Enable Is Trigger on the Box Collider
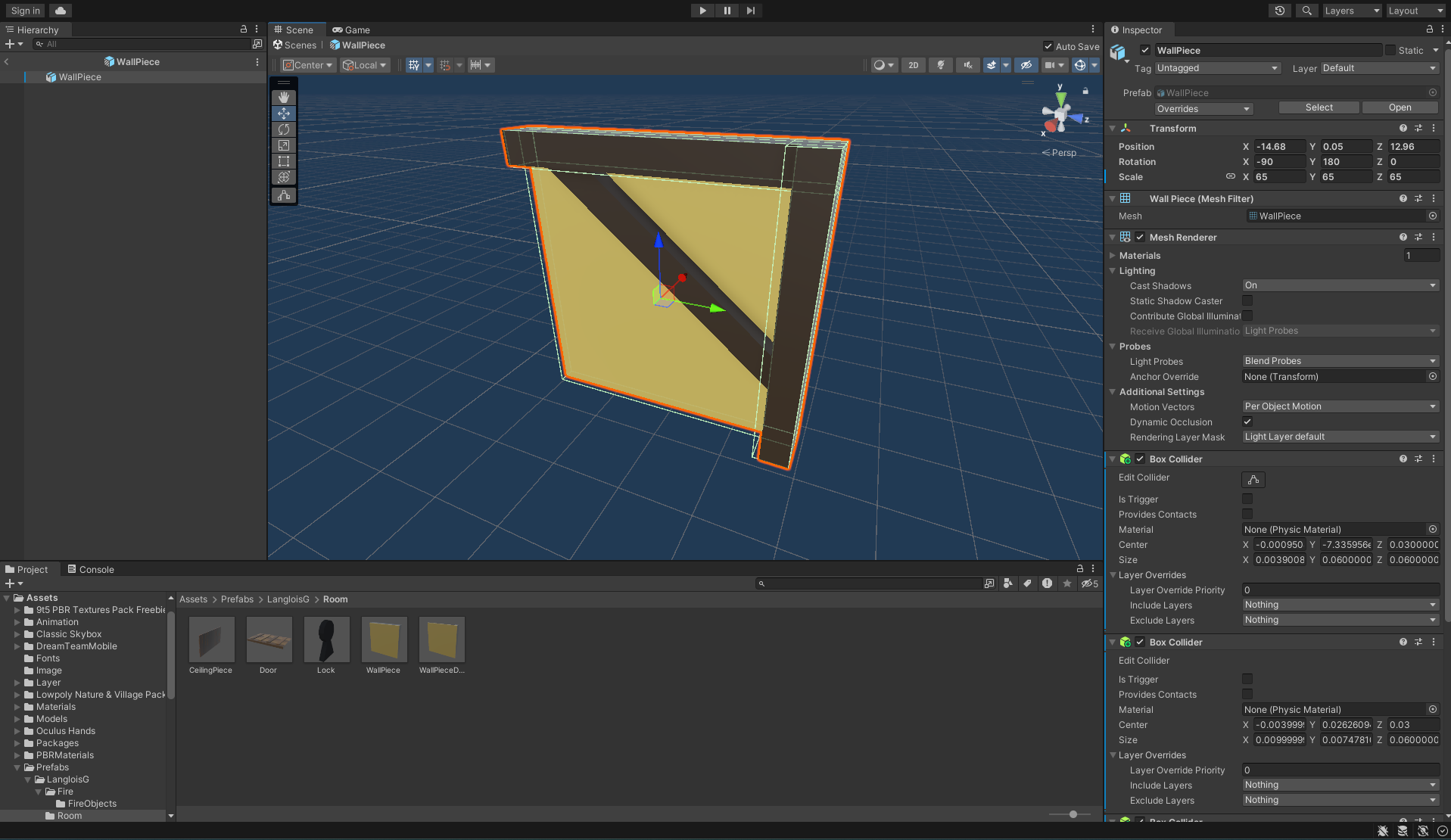The height and width of the screenshot is (840, 1451). pos(1247,499)
